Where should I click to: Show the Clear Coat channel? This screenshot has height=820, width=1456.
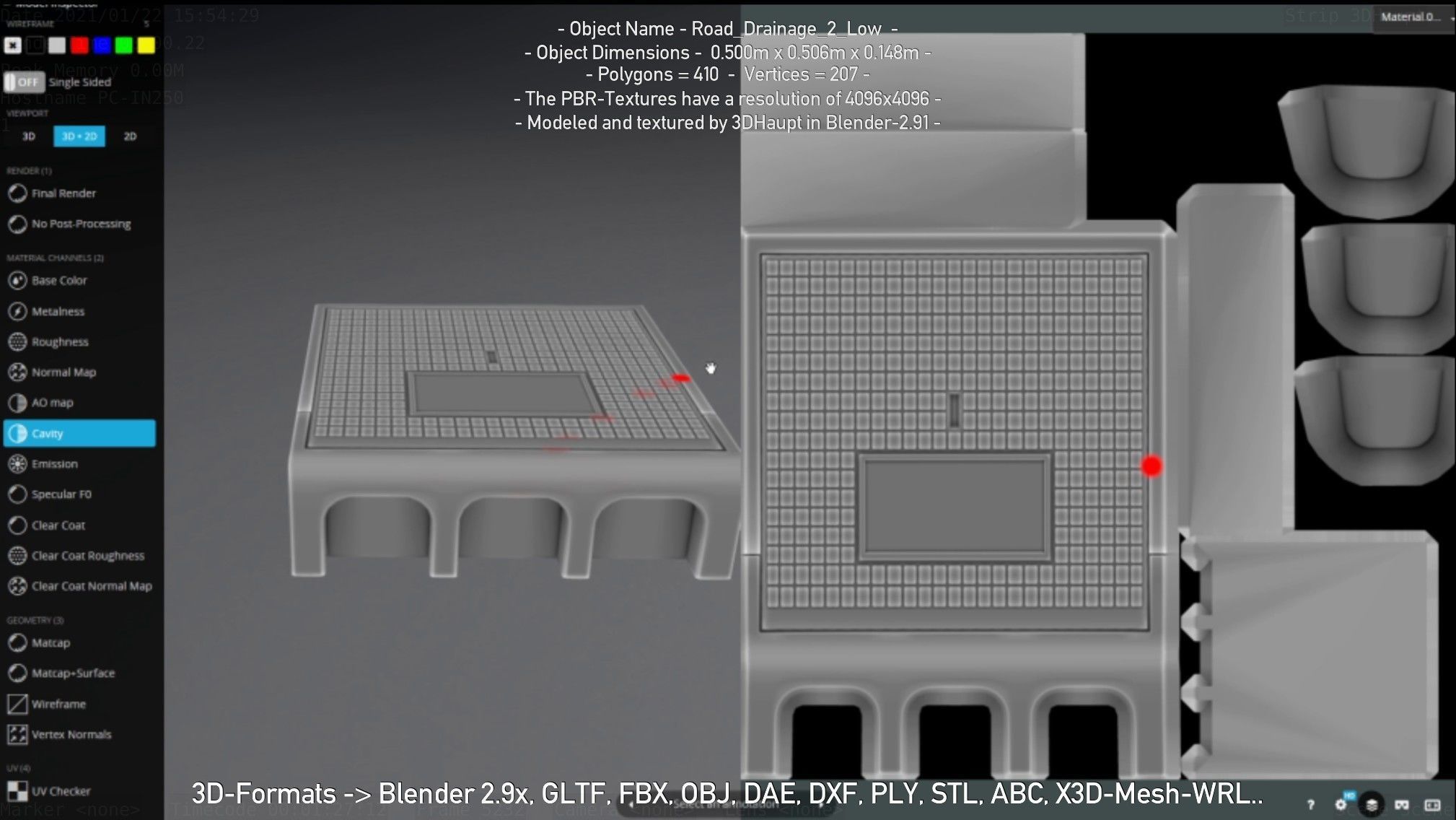[47, 525]
